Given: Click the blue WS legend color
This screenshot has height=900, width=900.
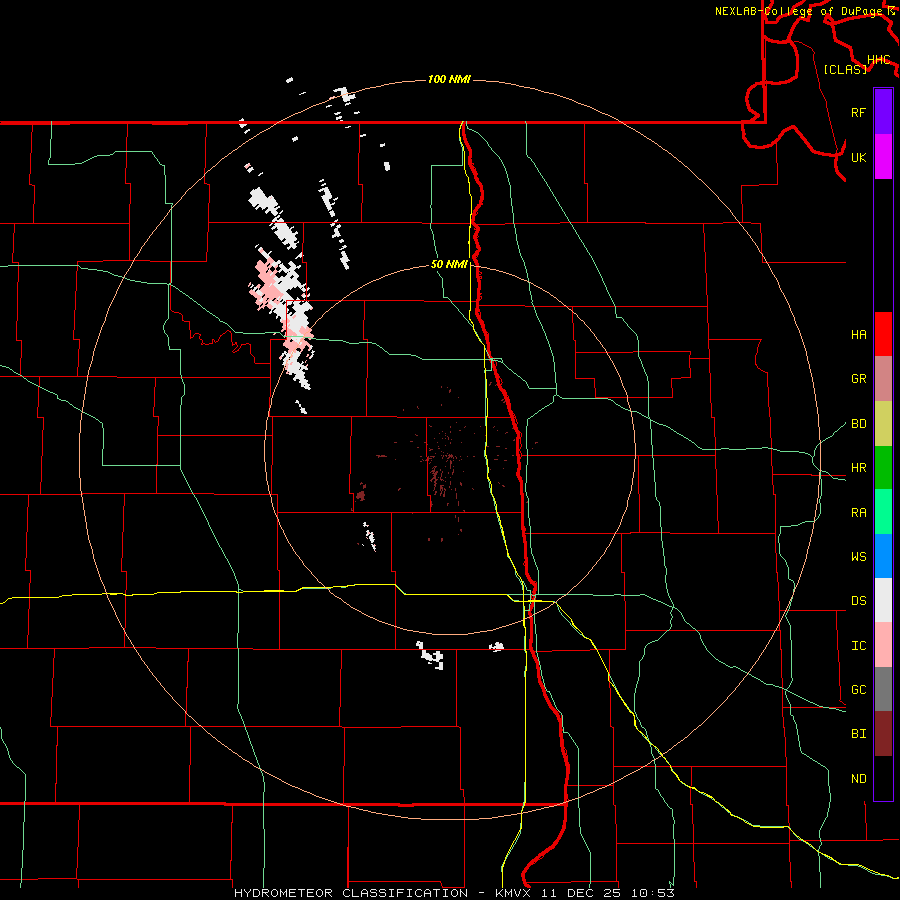Looking at the screenshot, I should 883,556.
